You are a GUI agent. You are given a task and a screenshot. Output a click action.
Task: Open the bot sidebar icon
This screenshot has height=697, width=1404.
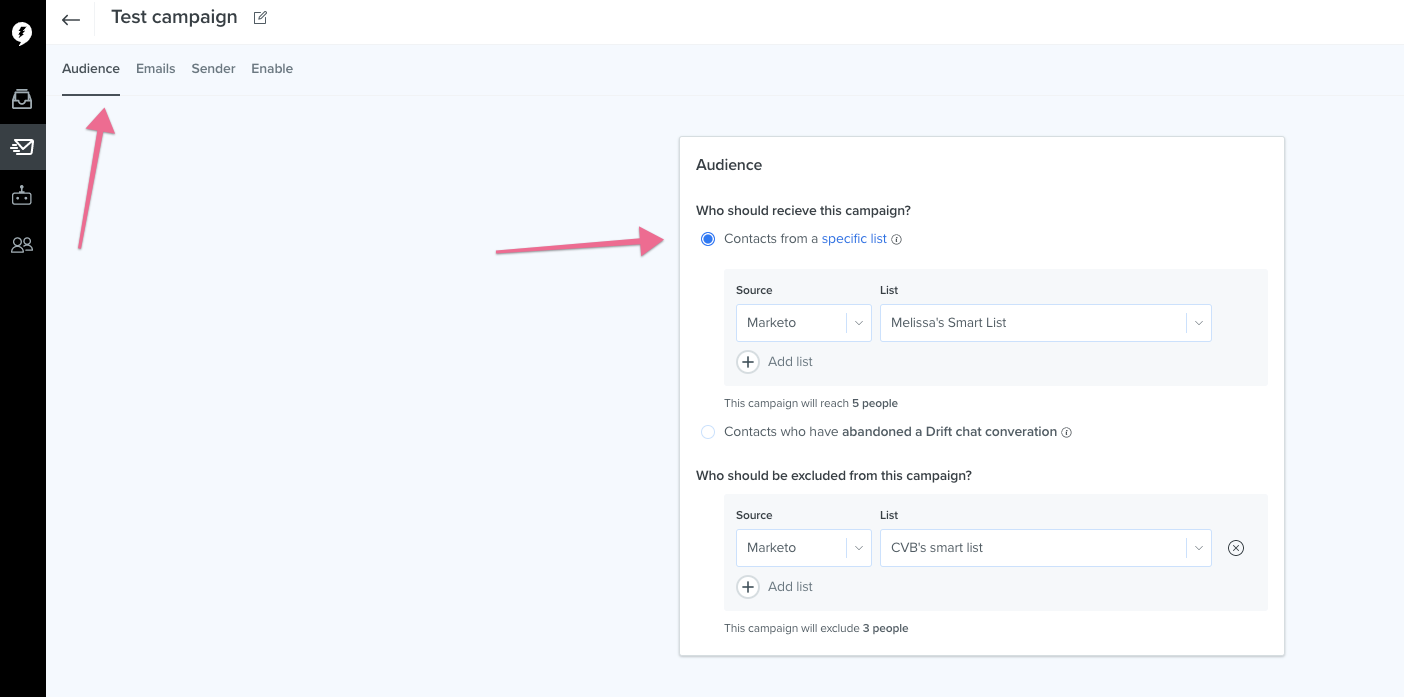coord(22,196)
